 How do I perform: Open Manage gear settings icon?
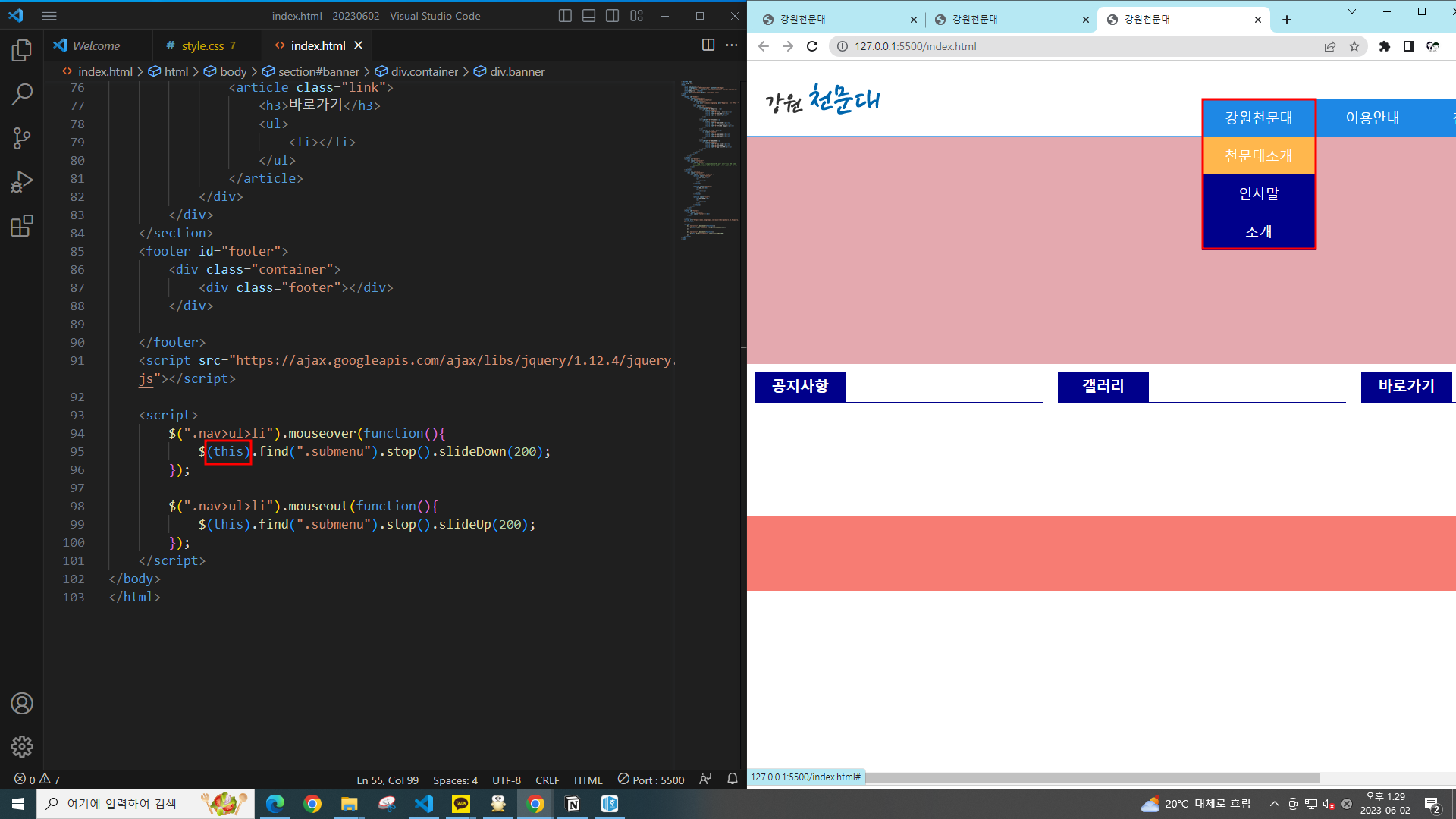coord(22,747)
